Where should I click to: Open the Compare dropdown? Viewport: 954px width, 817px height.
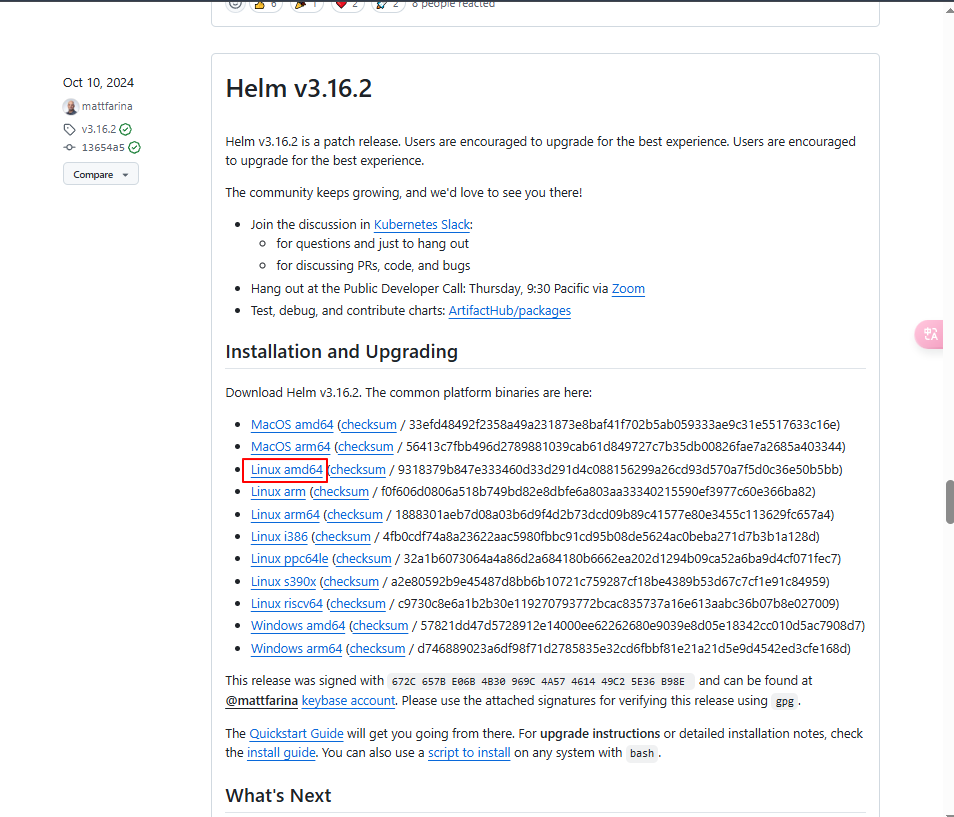(x=100, y=174)
